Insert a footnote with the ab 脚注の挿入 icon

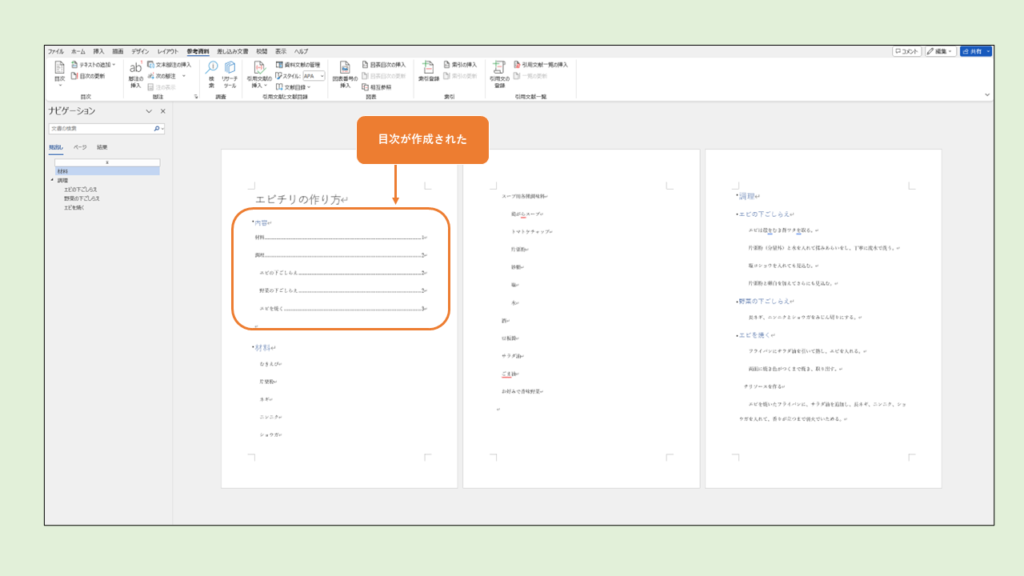(135, 74)
